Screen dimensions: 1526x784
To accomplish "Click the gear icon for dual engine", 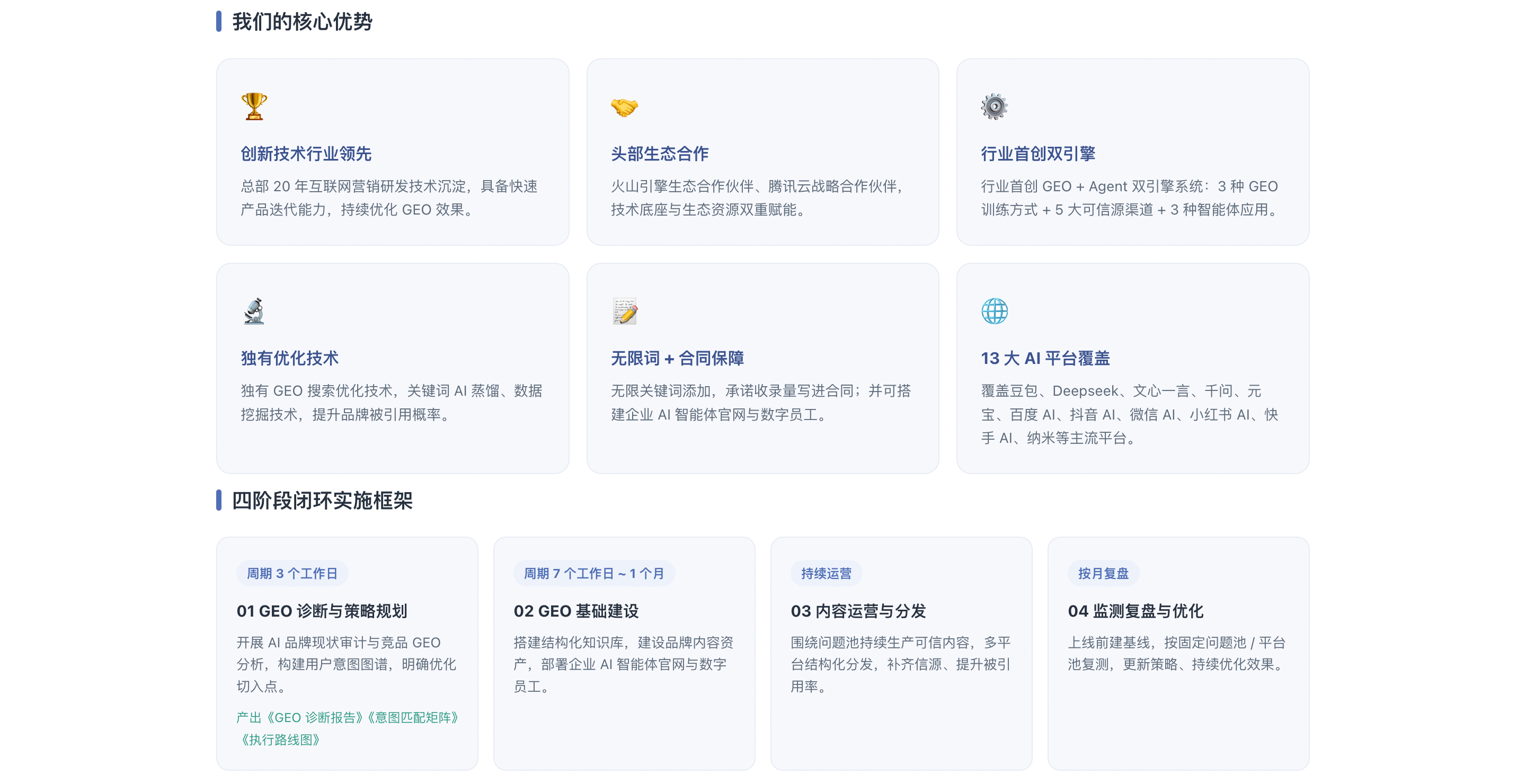I will [994, 106].
